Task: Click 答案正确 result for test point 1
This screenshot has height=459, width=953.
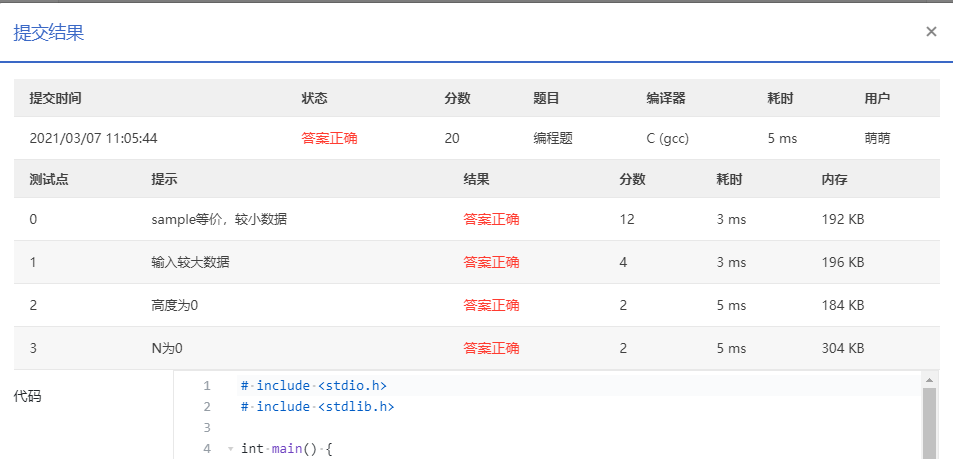Action: [x=492, y=263]
